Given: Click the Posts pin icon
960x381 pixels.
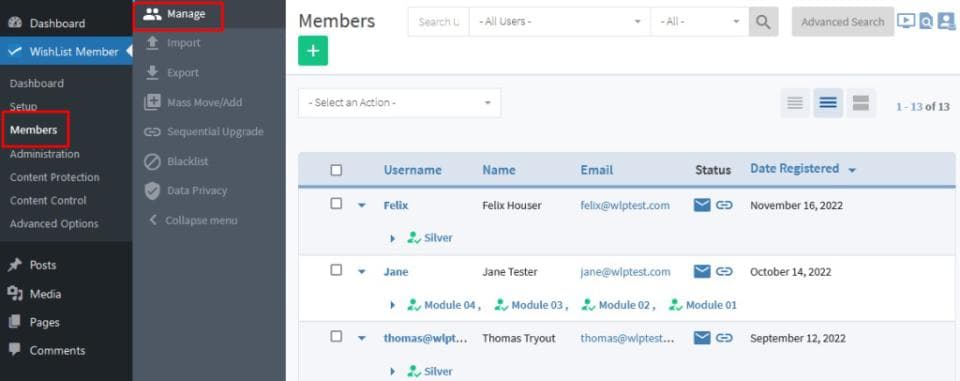Looking at the screenshot, I should 15,265.
